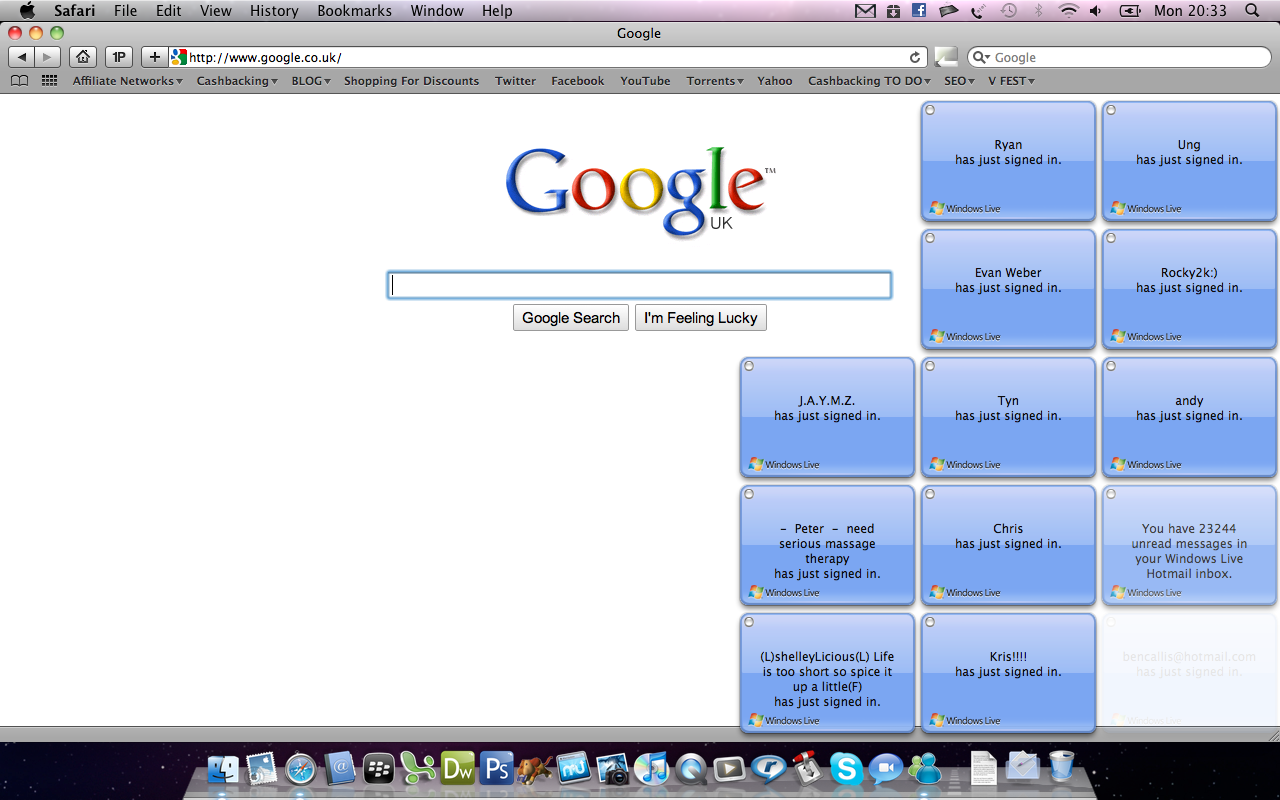The height and width of the screenshot is (800, 1280).
Task: Open the Bluetooth status menu
Action: (1038, 11)
